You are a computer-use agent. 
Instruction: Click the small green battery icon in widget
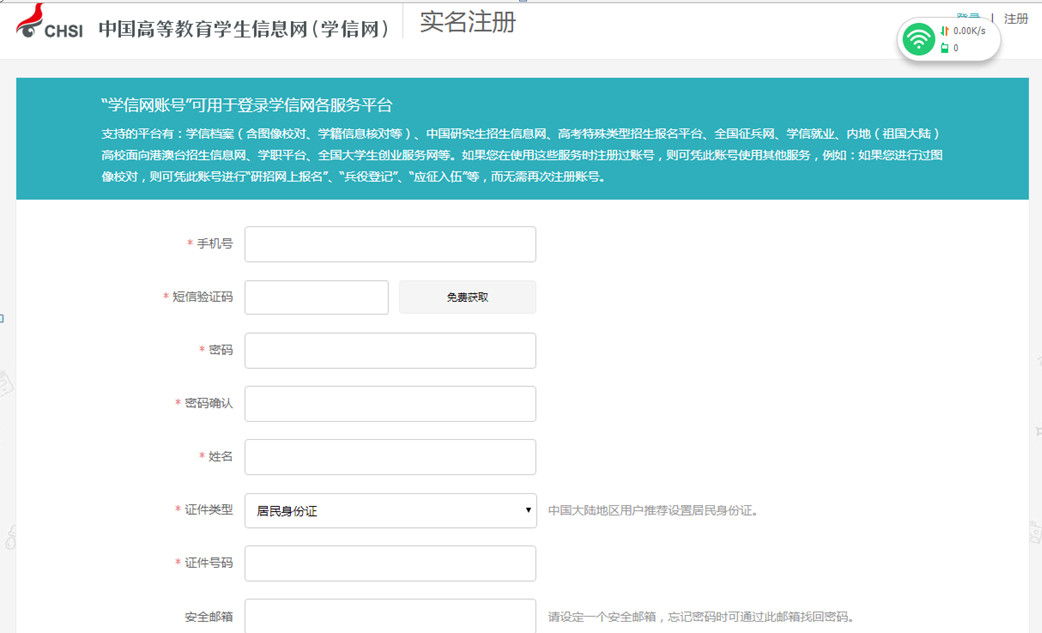pos(944,47)
